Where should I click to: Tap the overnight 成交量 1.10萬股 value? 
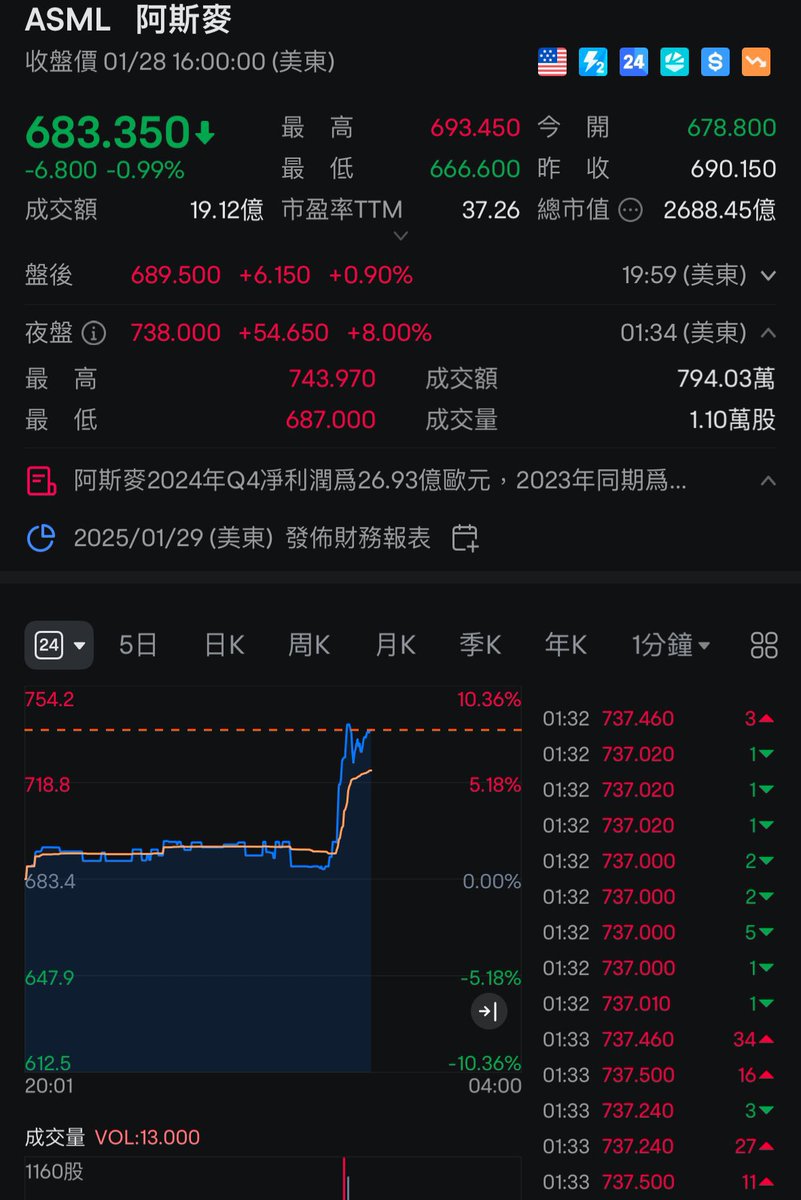(x=733, y=420)
